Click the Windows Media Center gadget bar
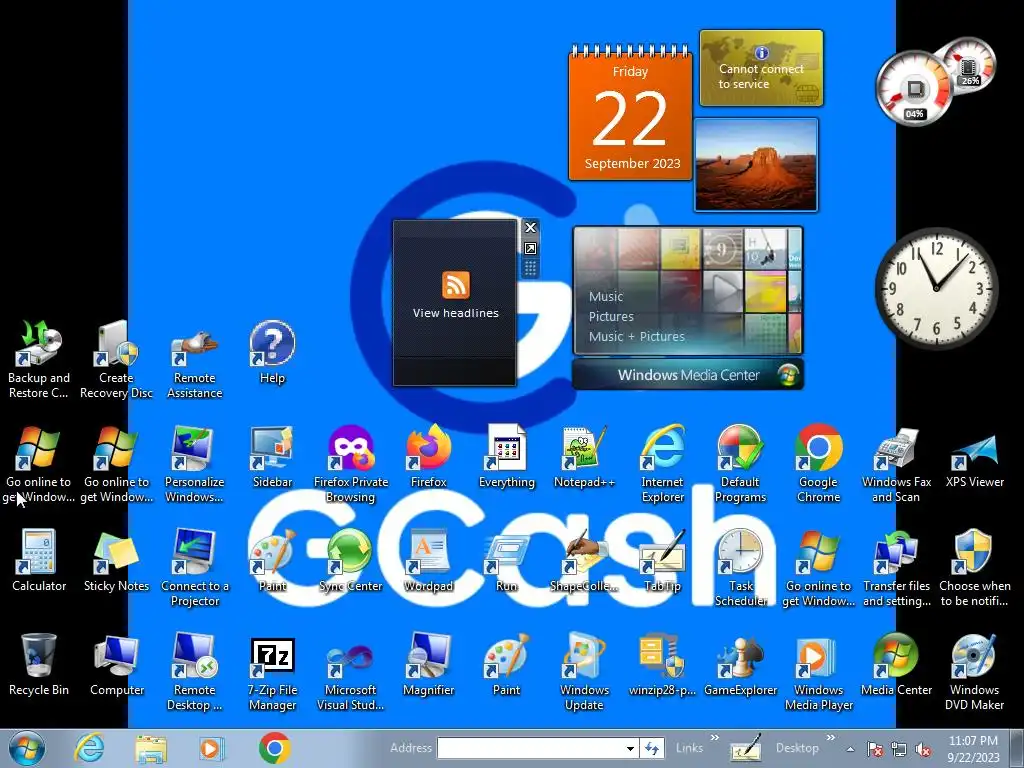This screenshot has width=1024, height=768. (x=688, y=375)
